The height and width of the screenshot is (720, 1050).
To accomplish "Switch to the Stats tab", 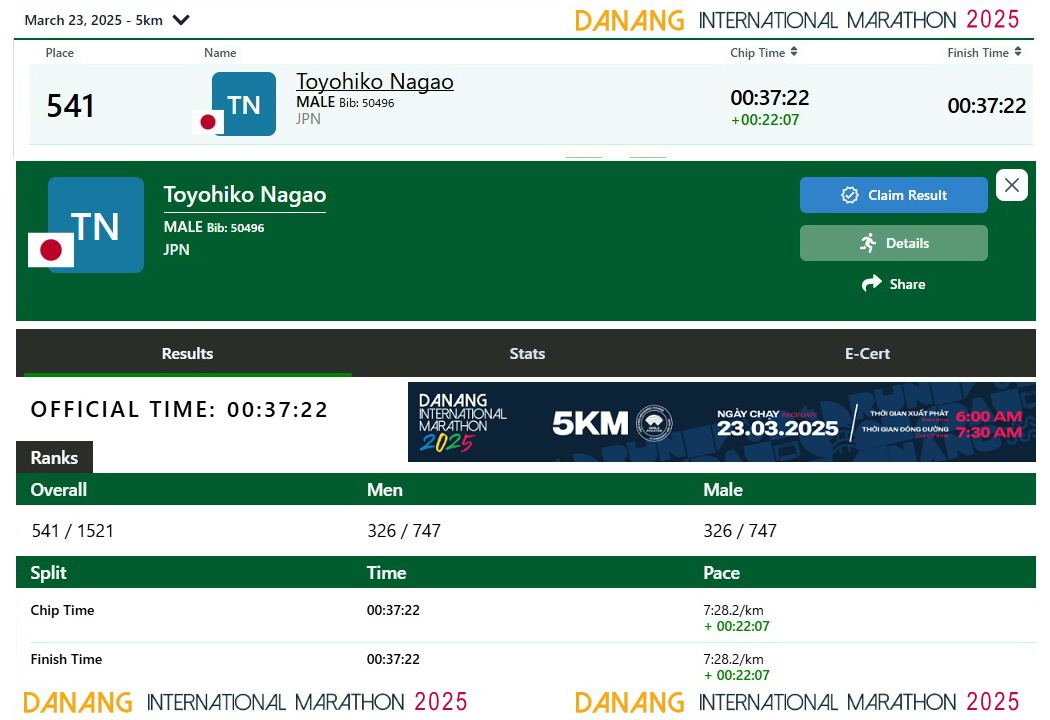I will (527, 353).
